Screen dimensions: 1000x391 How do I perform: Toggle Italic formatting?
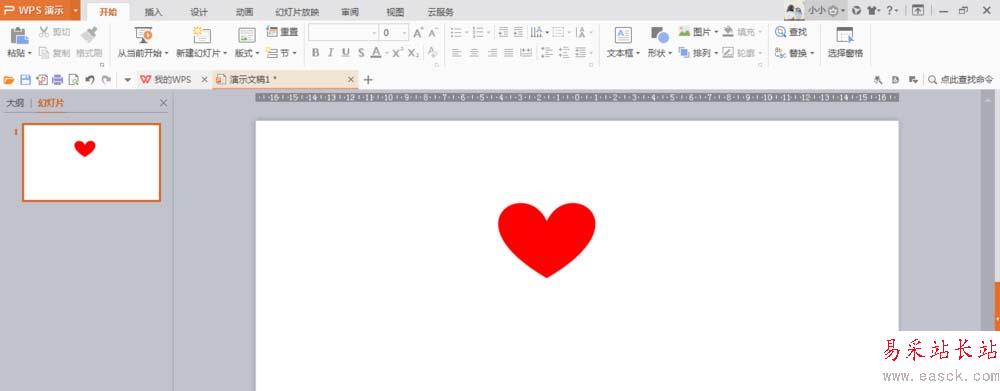click(330, 53)
